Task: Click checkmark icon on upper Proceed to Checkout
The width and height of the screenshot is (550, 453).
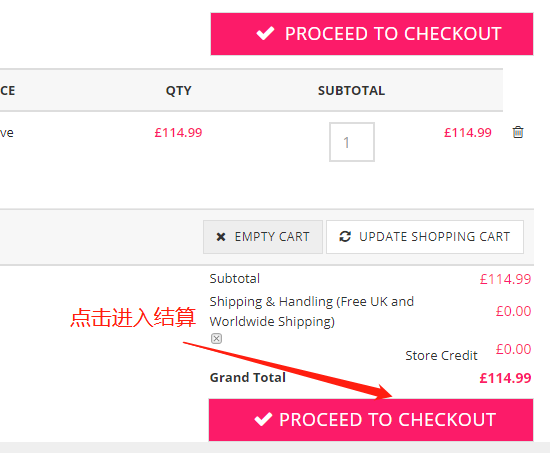Action: 265,34
